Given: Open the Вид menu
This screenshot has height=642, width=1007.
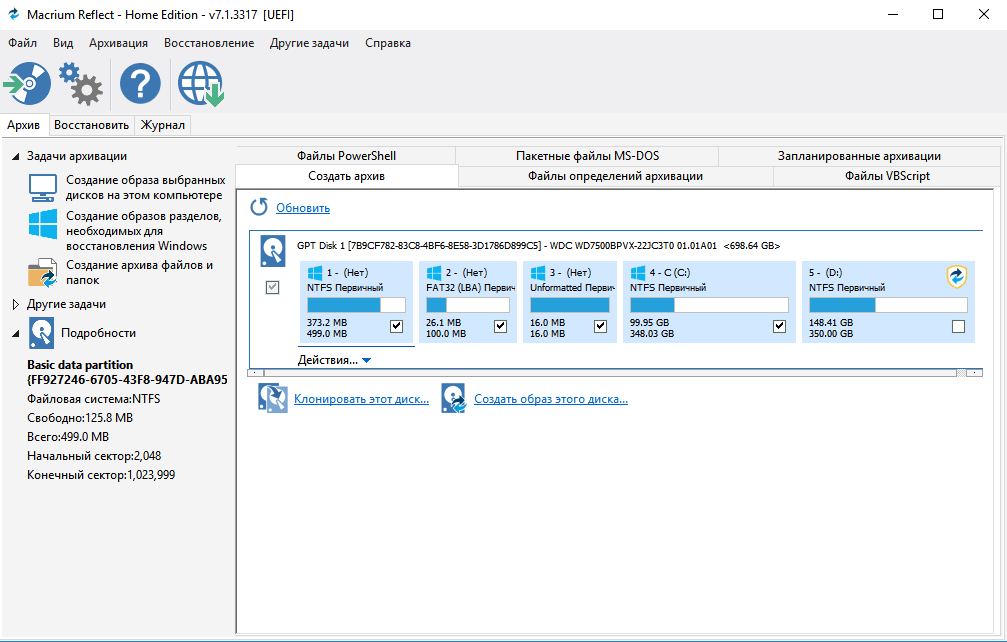Looking at the screenshot, I should [63, 43].
